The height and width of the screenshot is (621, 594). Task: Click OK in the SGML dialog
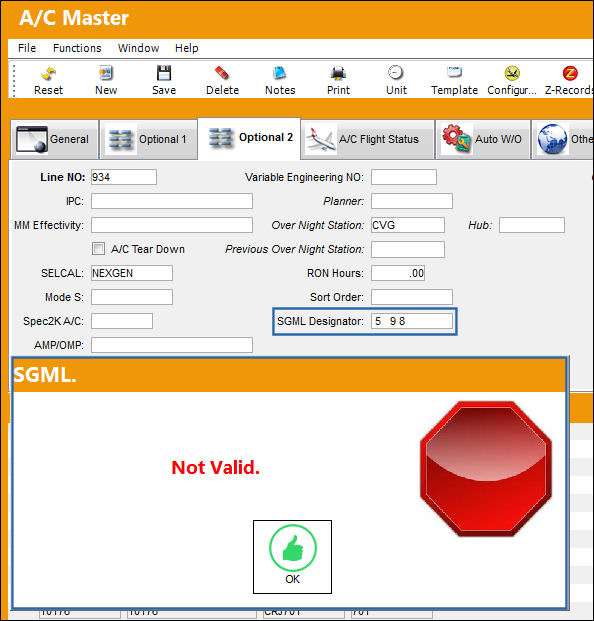pyautogui.click(x=292, y=557)
